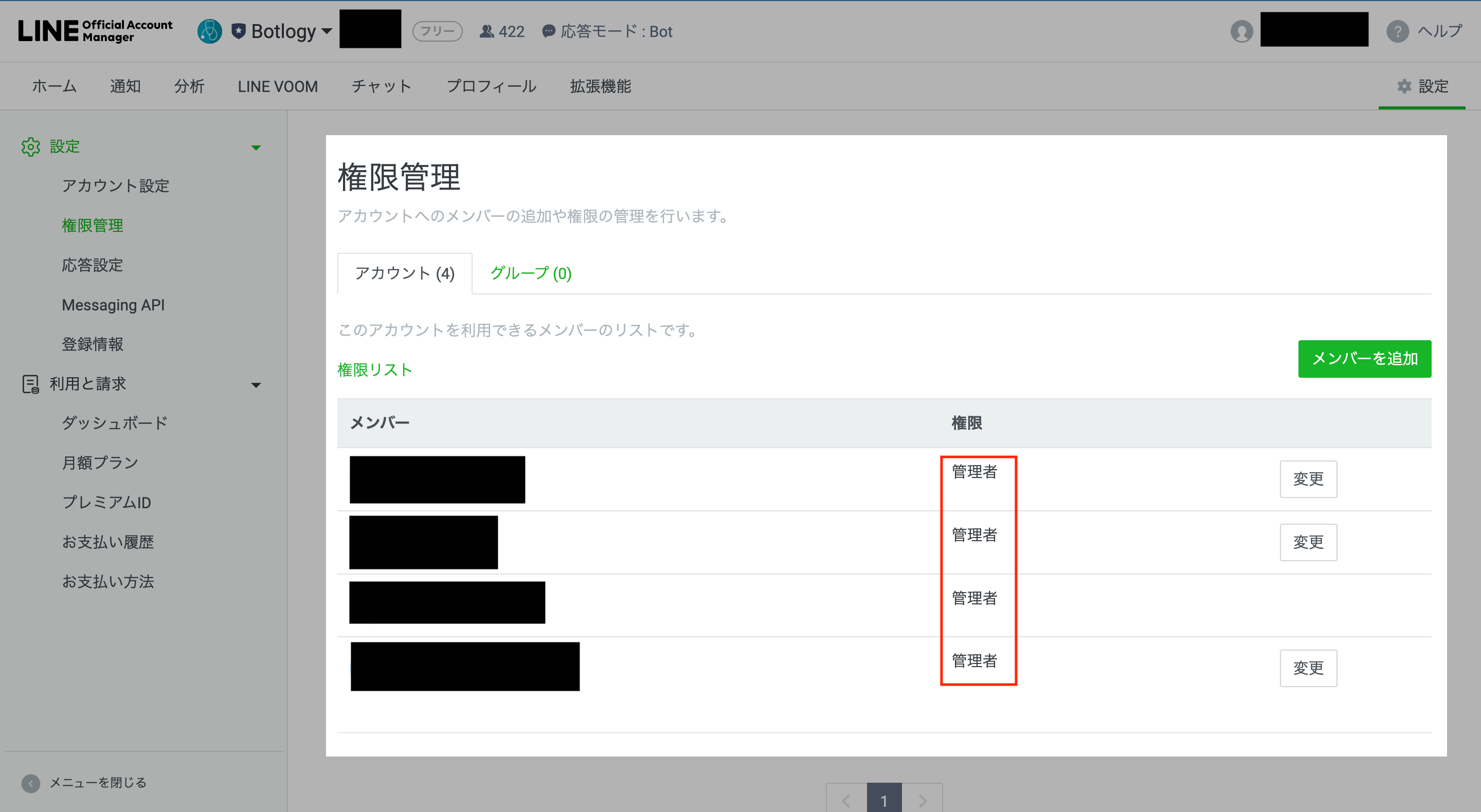Click the フリー plan badge
Viewport: 1481px width, 812px height.
tap(437, 31)
